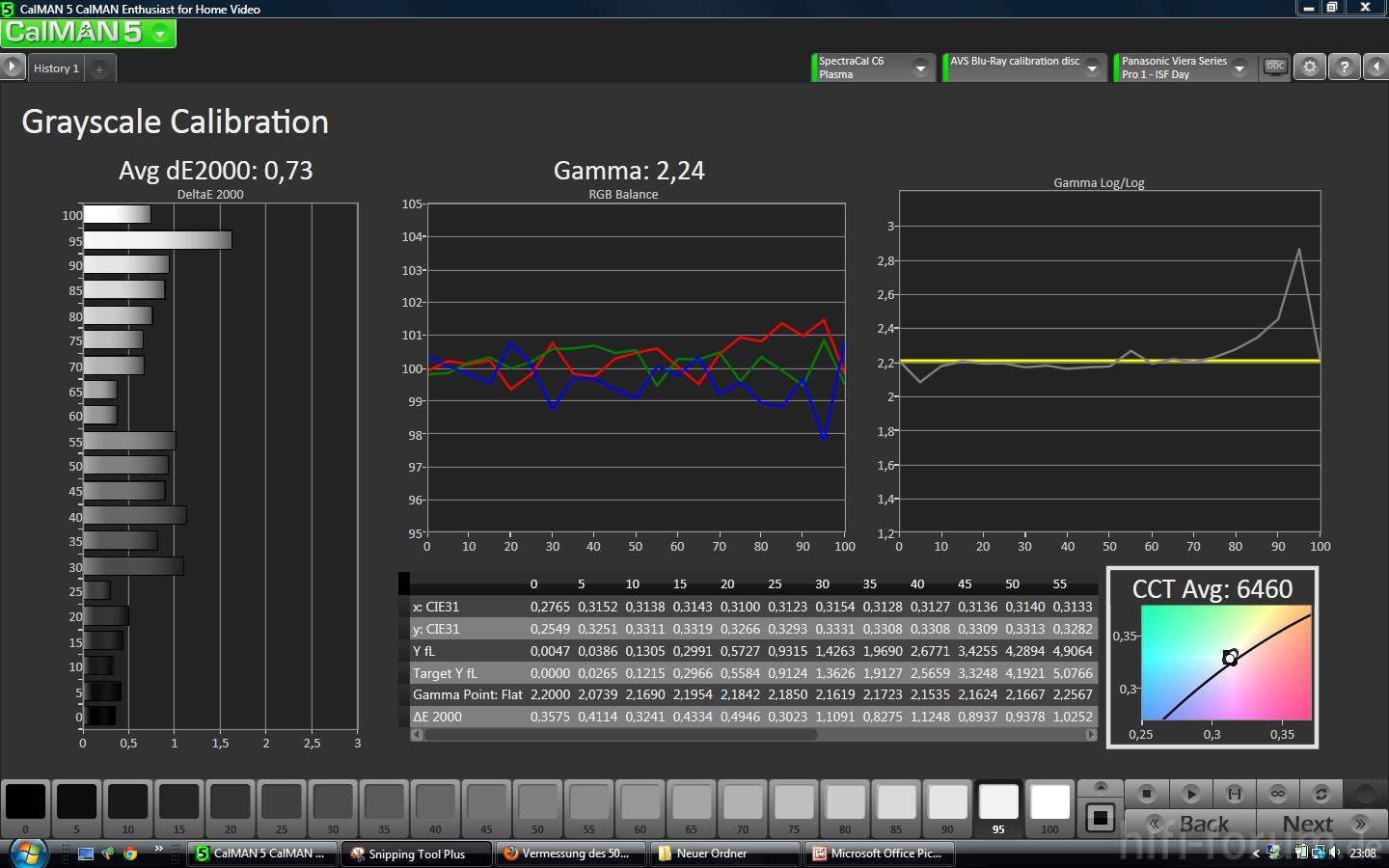This screenshot has height=868, width=1389.
Task: Click Show Desktop in quick launch
Action: point(86,854)
